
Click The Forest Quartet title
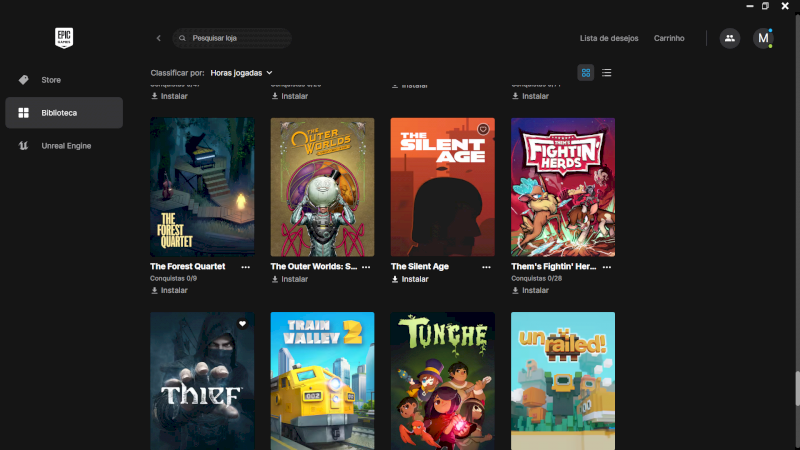click(187, 266)
